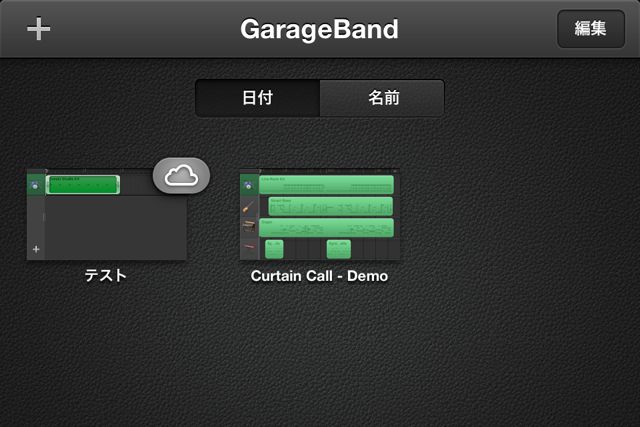Open the Curtain Call - Demo thumbnail
The width and height of the screenshot is (640, 427).
[320, 214]
